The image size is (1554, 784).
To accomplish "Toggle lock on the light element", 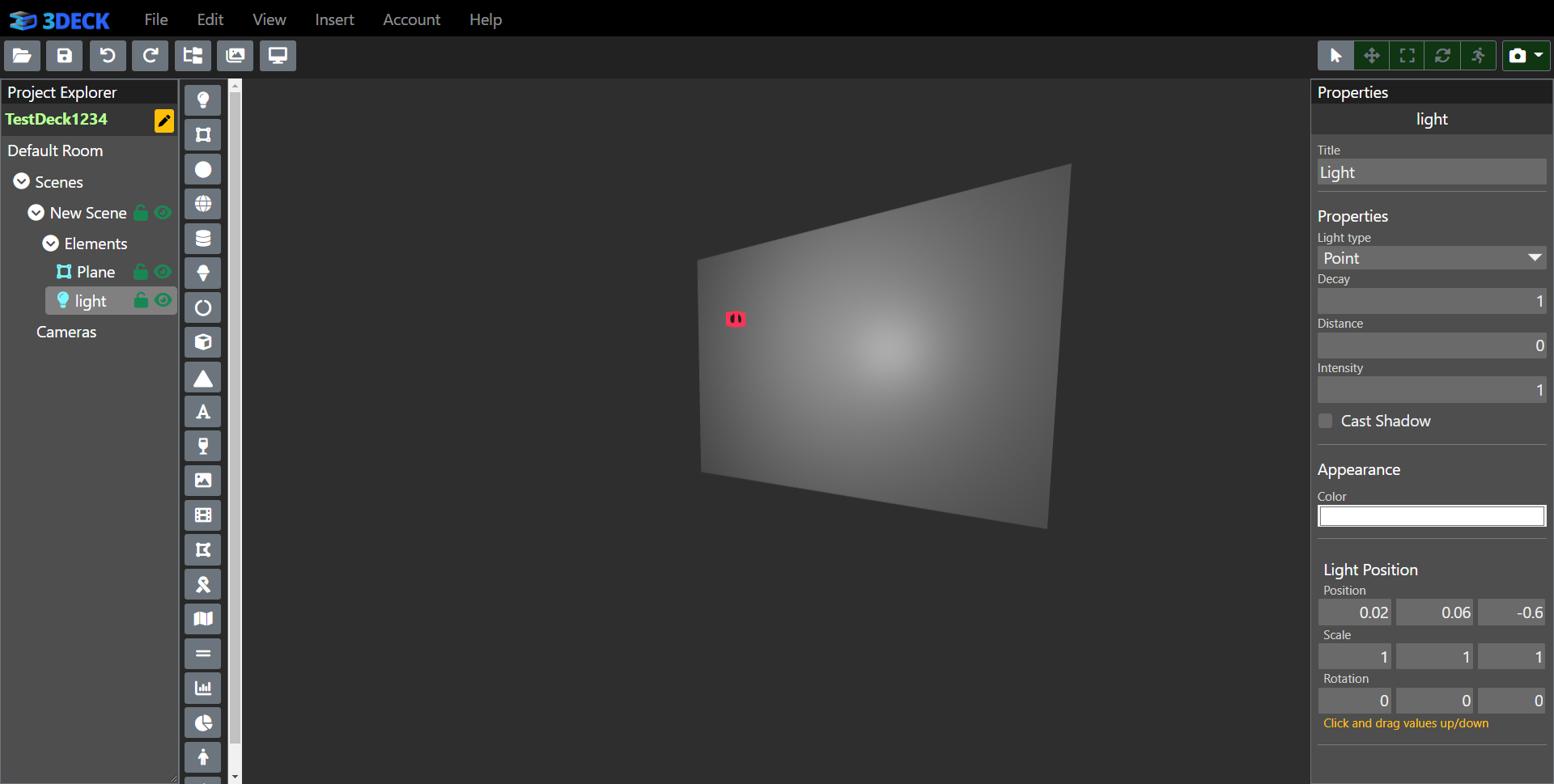I will click(141, 301).
